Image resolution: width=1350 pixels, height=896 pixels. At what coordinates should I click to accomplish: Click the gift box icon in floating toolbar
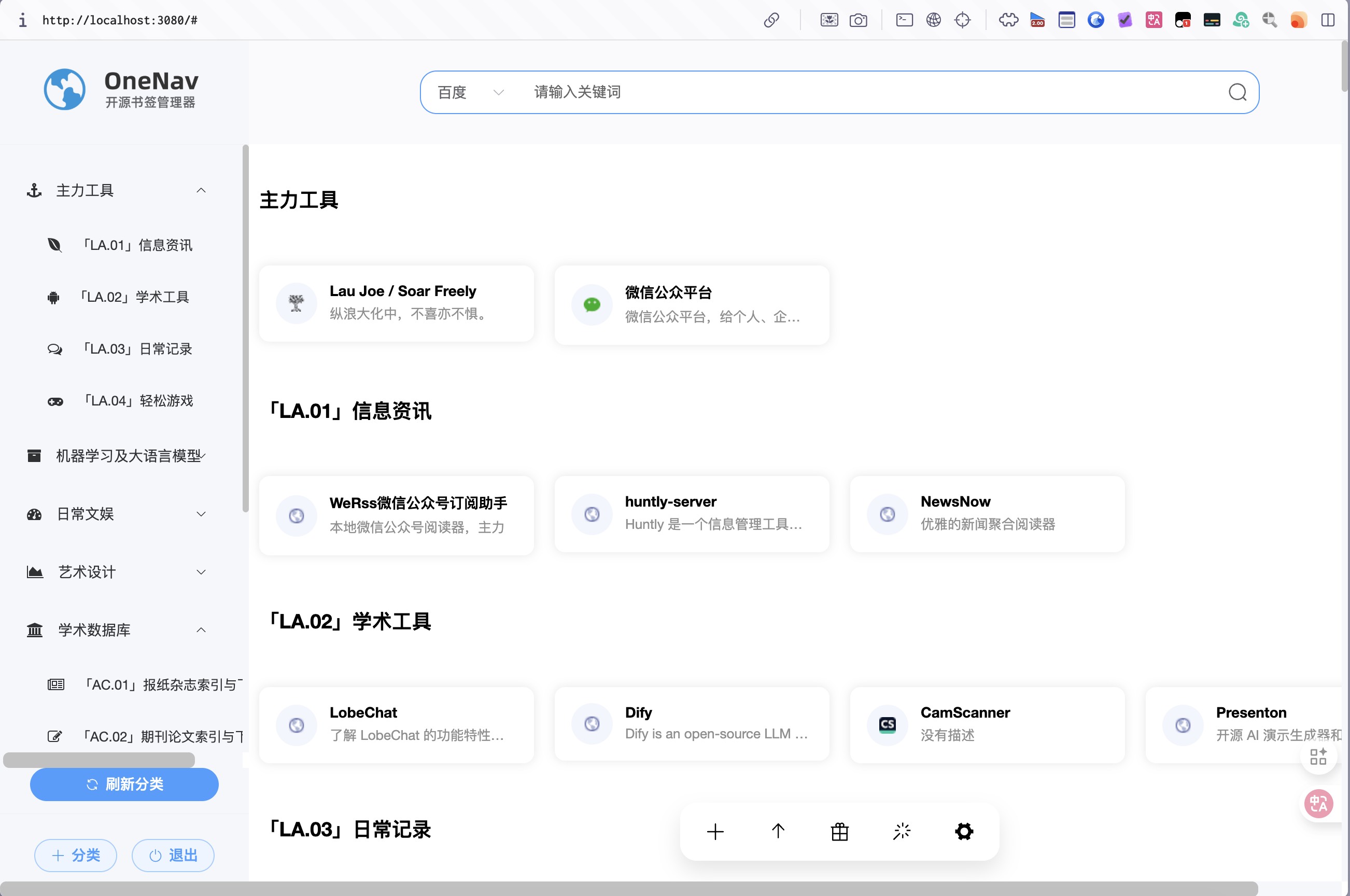tap(840, 831)
